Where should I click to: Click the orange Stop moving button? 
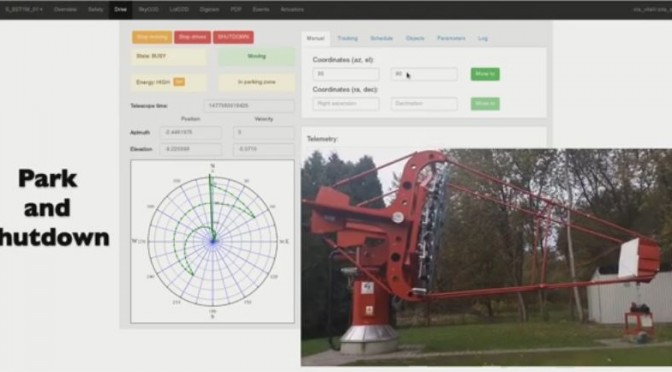coord(152,37)
